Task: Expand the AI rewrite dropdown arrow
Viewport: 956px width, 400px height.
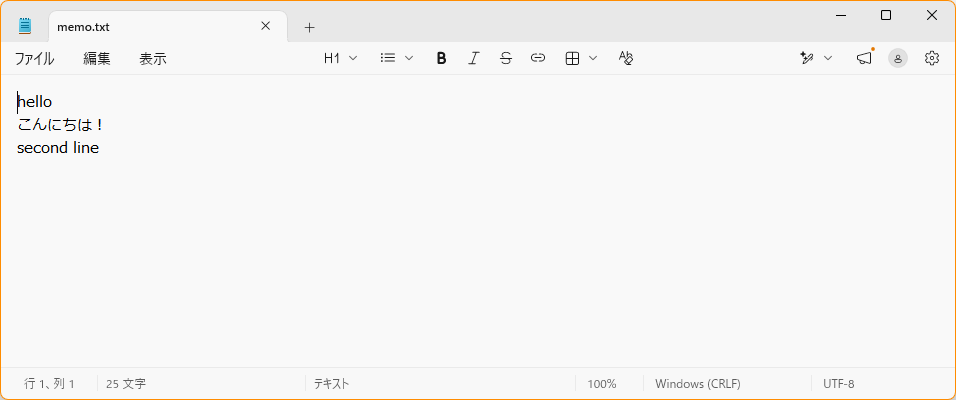Action: pos(828,59)
